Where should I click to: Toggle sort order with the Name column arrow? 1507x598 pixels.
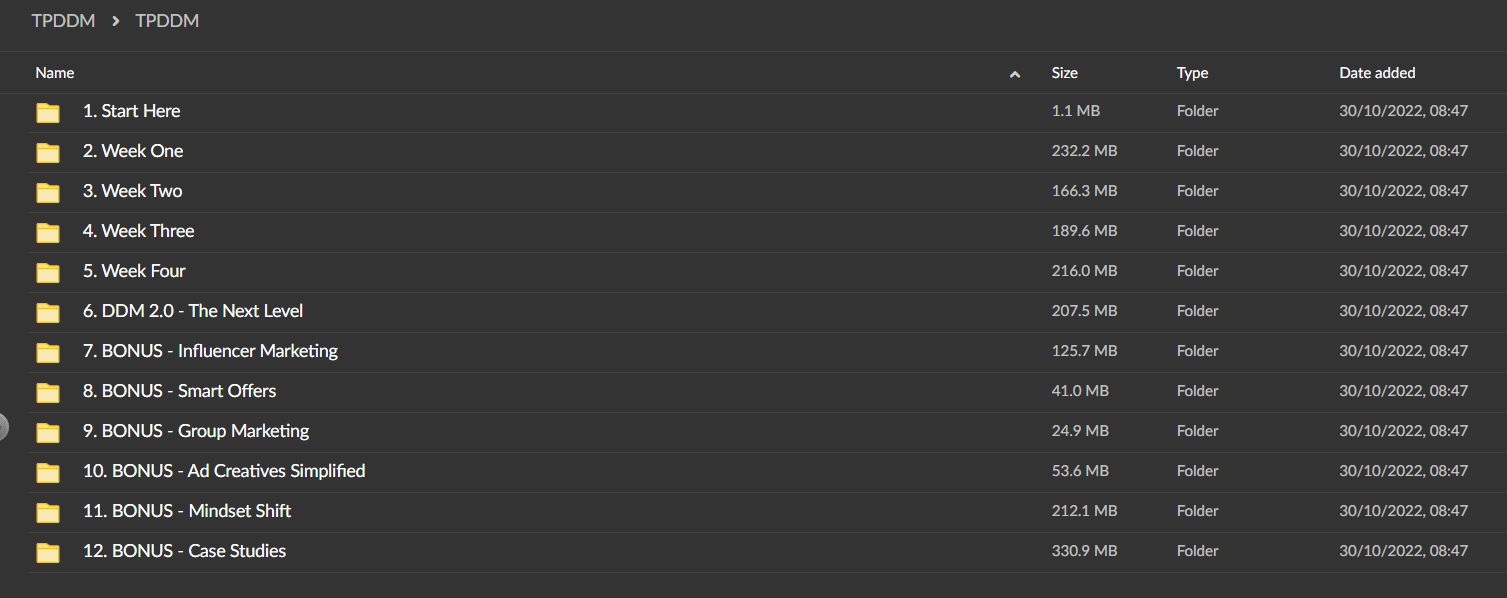point(1015,74)
